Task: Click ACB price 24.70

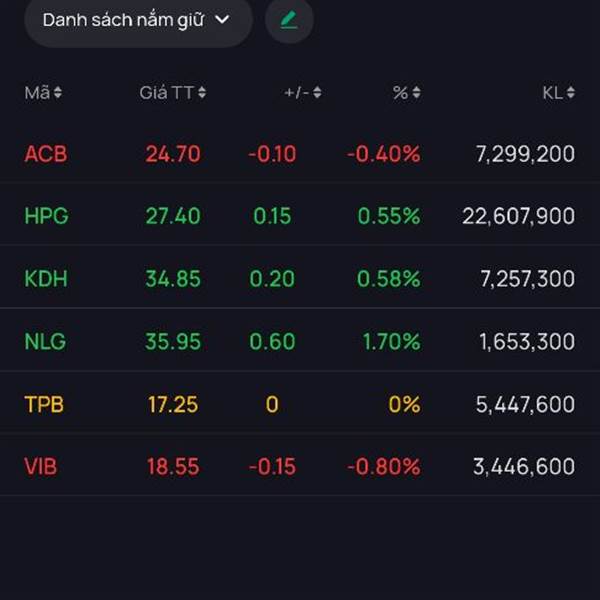Action: tap(173, 154)
